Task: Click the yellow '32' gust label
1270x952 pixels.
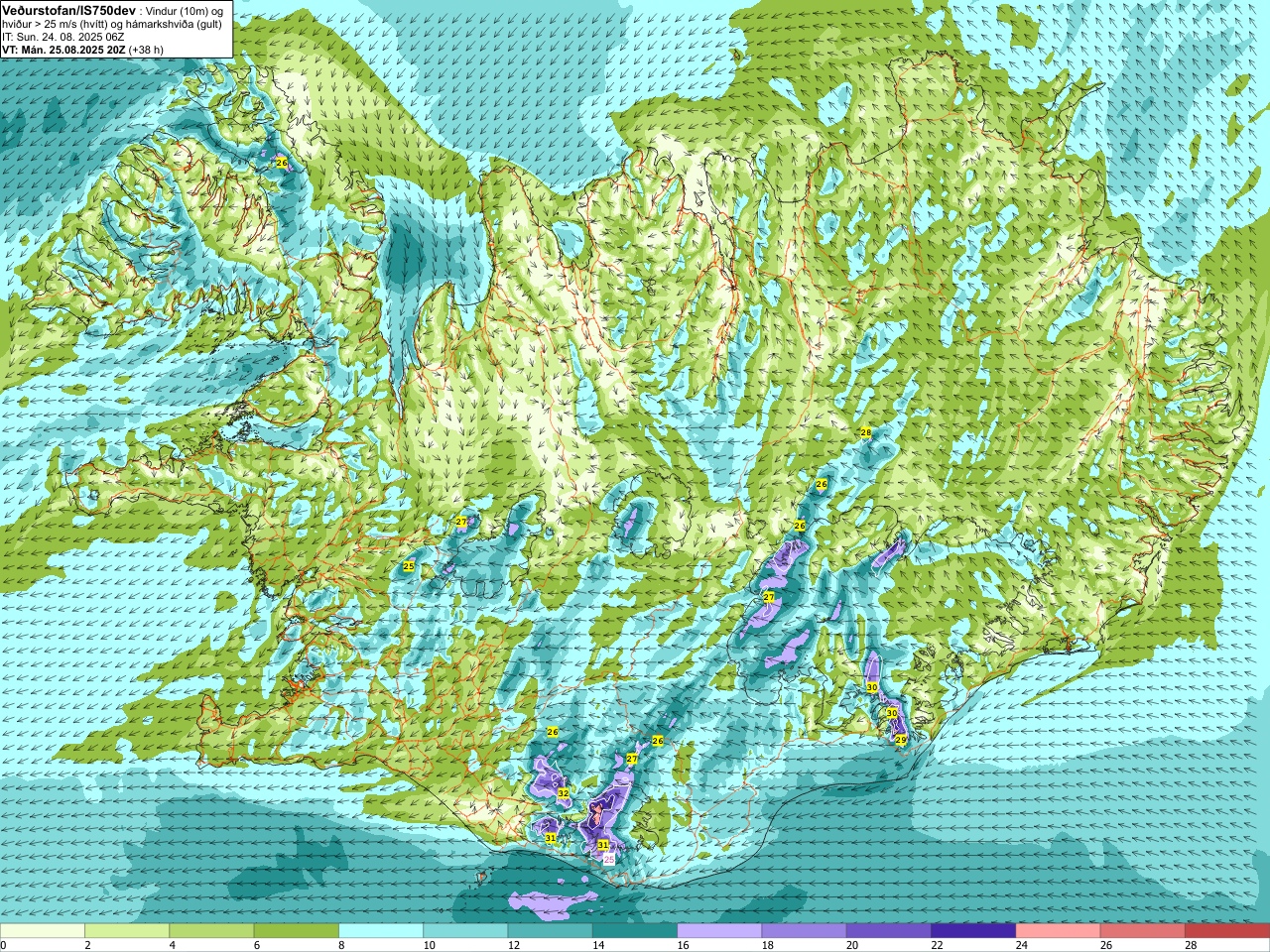Action: click(563, 793)
